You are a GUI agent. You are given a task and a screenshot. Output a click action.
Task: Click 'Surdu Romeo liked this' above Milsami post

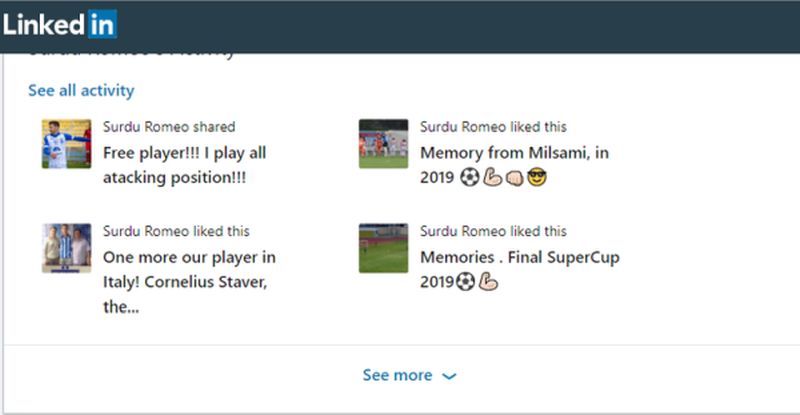[493, 127]
